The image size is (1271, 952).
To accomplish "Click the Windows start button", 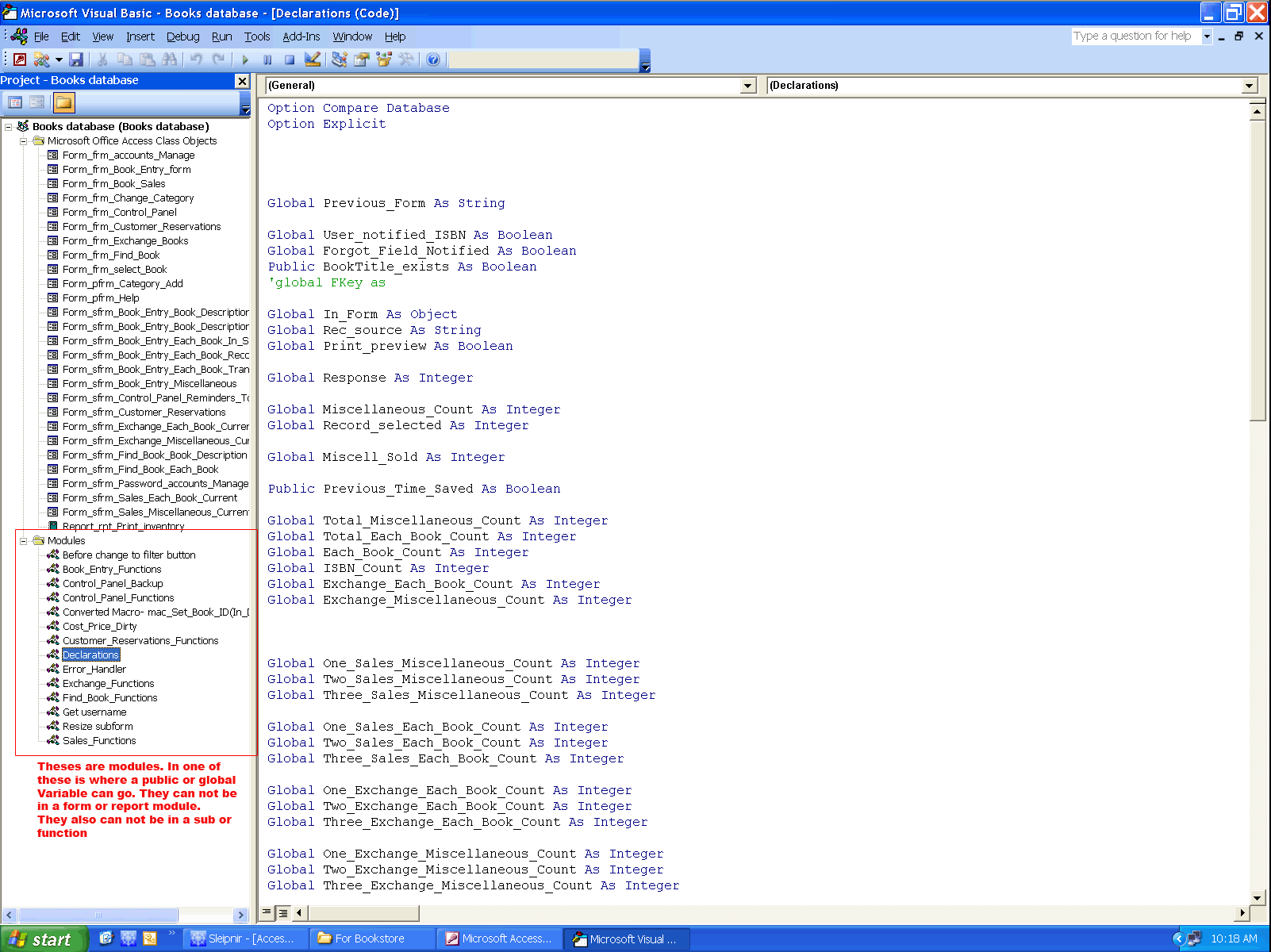I will pos(44,939).
